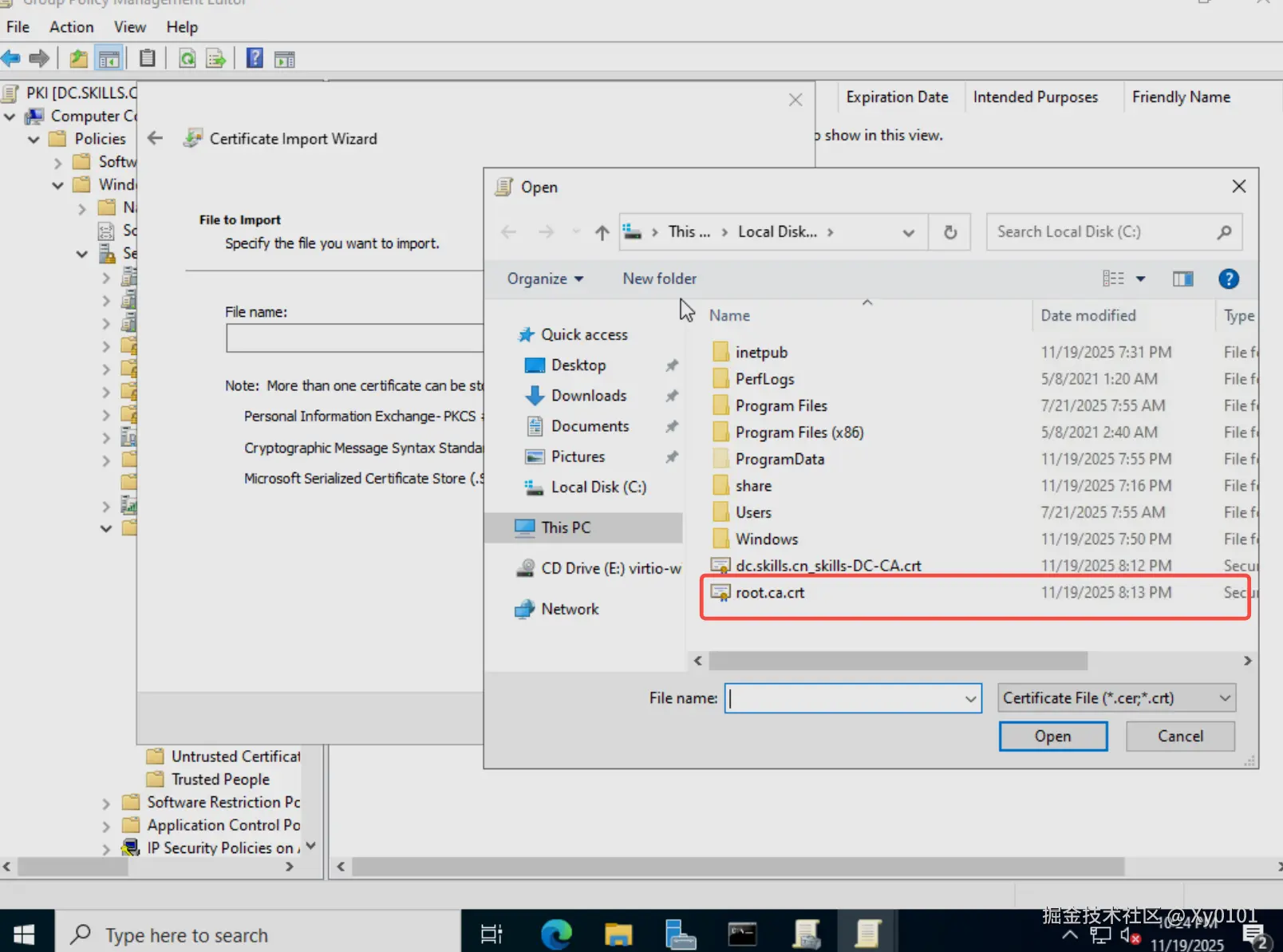This screenshot has height=952, width=1283.
Task: Open the Organize dropdown
Action: pos(546,278)
